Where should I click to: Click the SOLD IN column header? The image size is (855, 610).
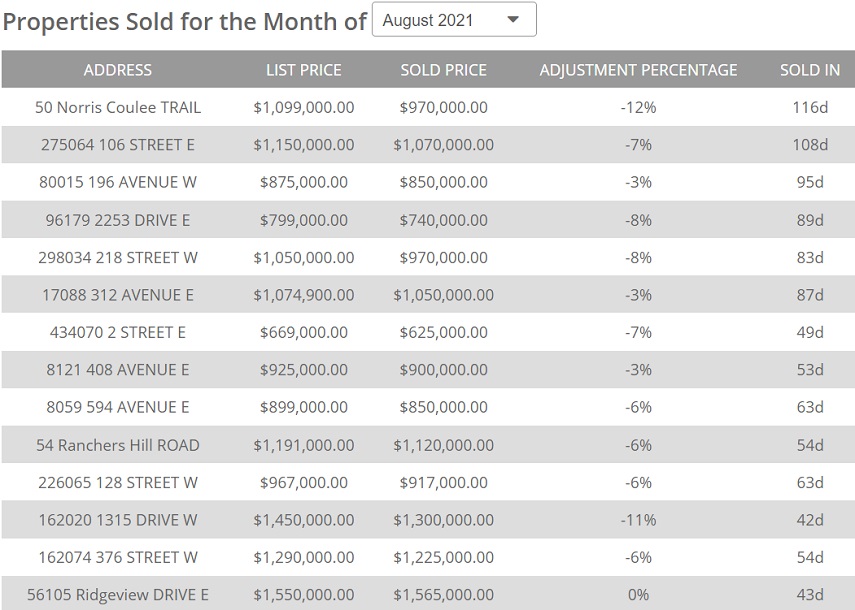[x=810, y=70]
